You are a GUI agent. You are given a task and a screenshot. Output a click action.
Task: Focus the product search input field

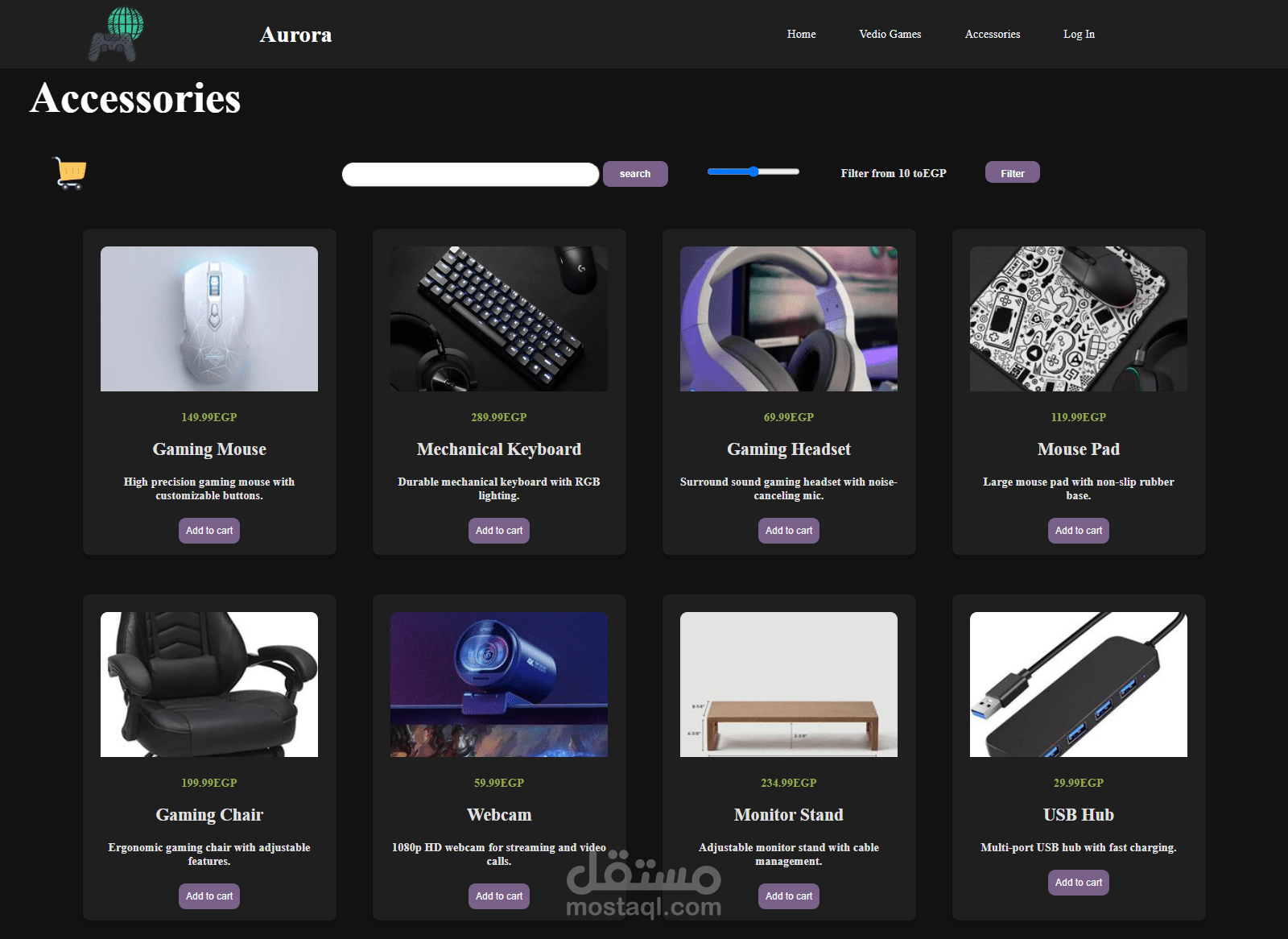click(x=471, y=174)
